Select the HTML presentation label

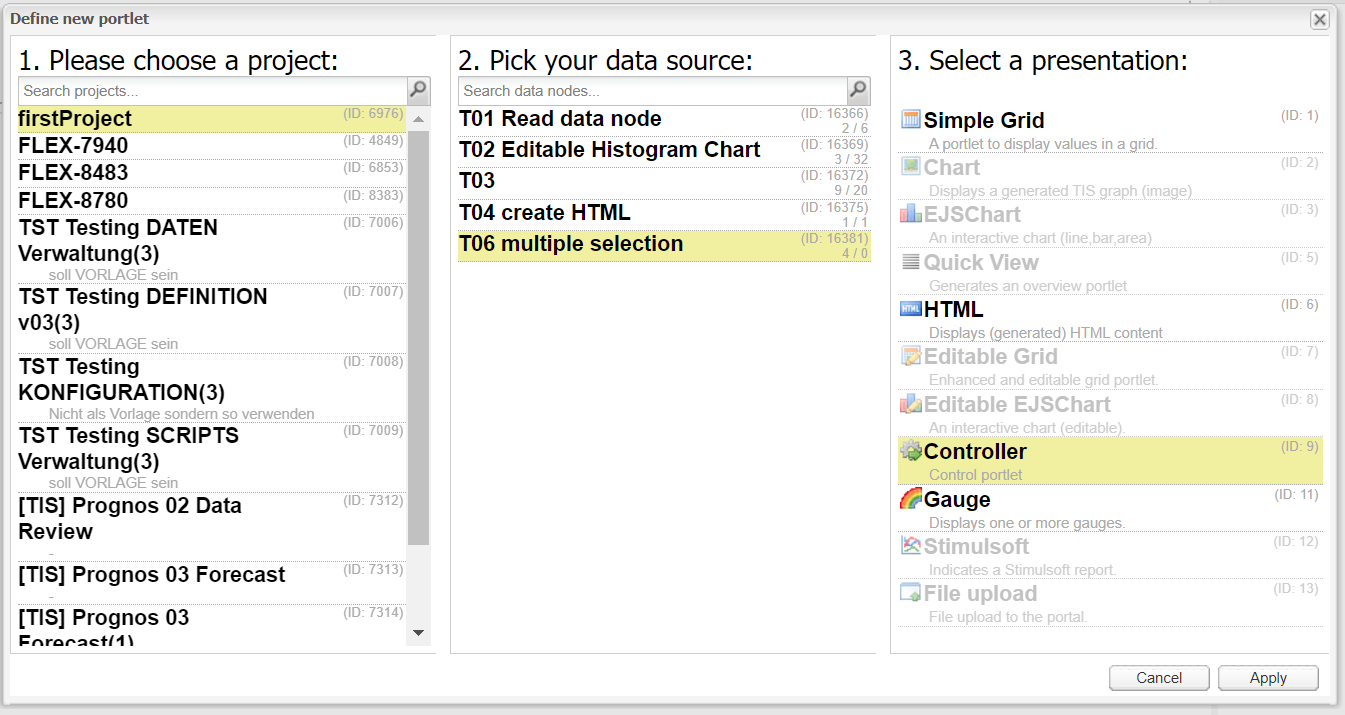954,310
